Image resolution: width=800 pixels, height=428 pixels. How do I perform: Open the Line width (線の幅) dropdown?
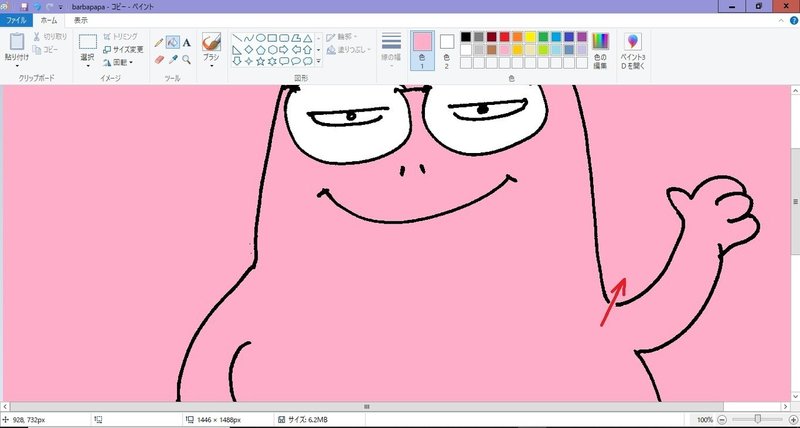[391, 50]
